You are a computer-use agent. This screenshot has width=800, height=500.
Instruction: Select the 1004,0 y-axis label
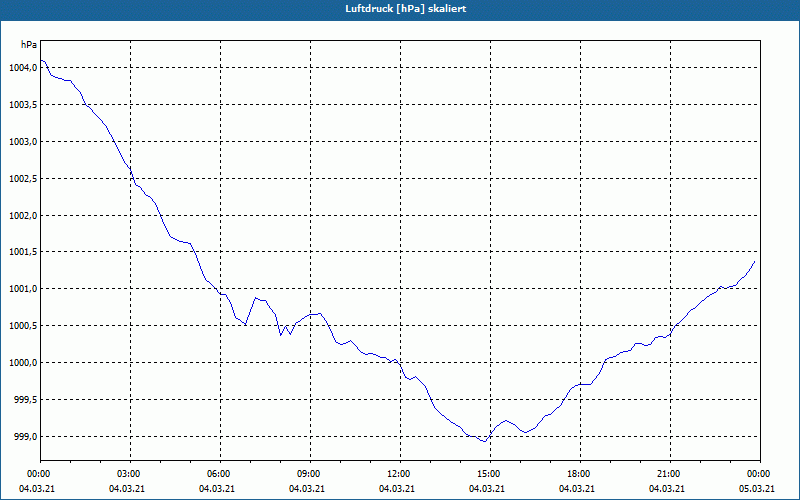pos(23,67)
